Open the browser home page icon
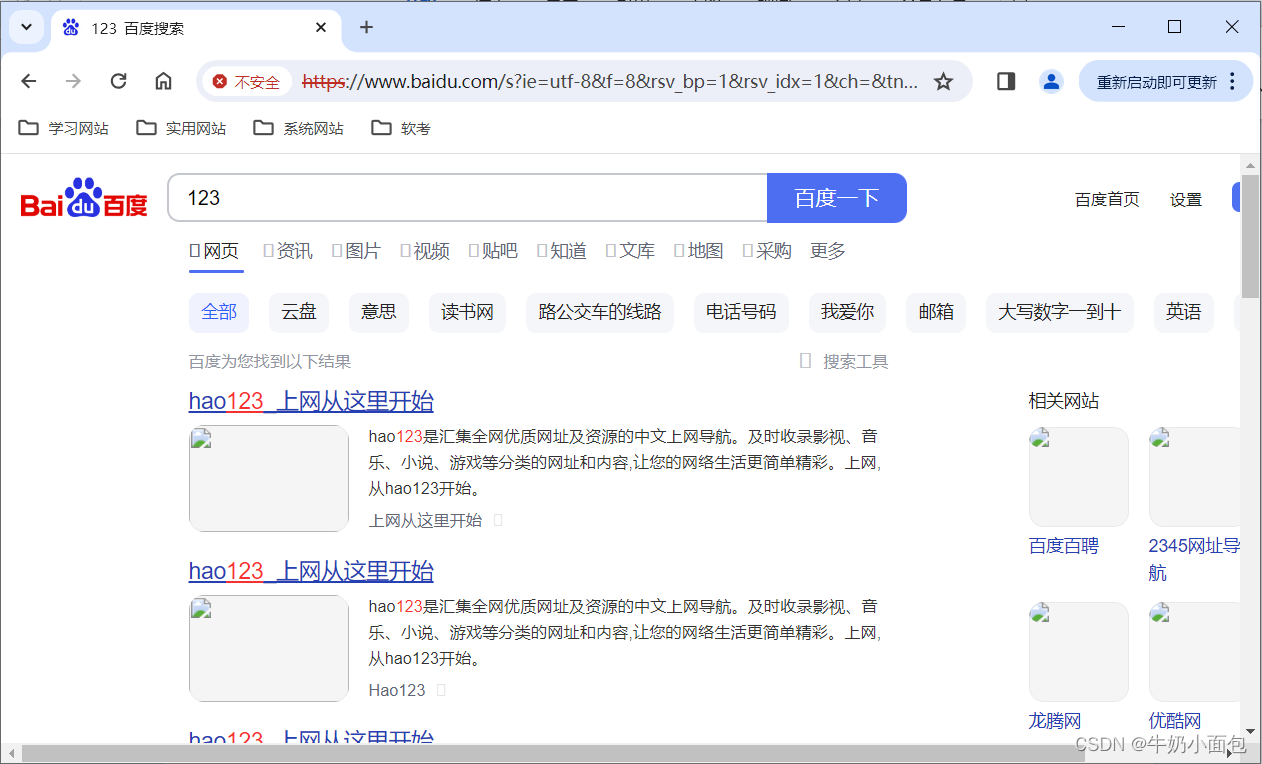 coord(163,81)
